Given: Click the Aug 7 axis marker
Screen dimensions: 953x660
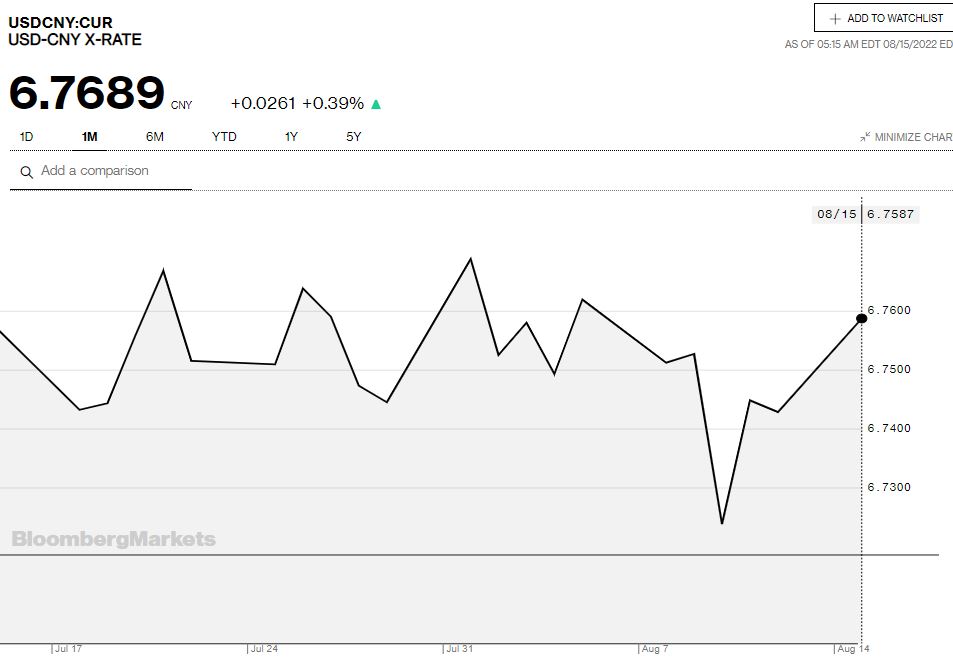Looking at the screenshot, I should click(x=655, y=649).
